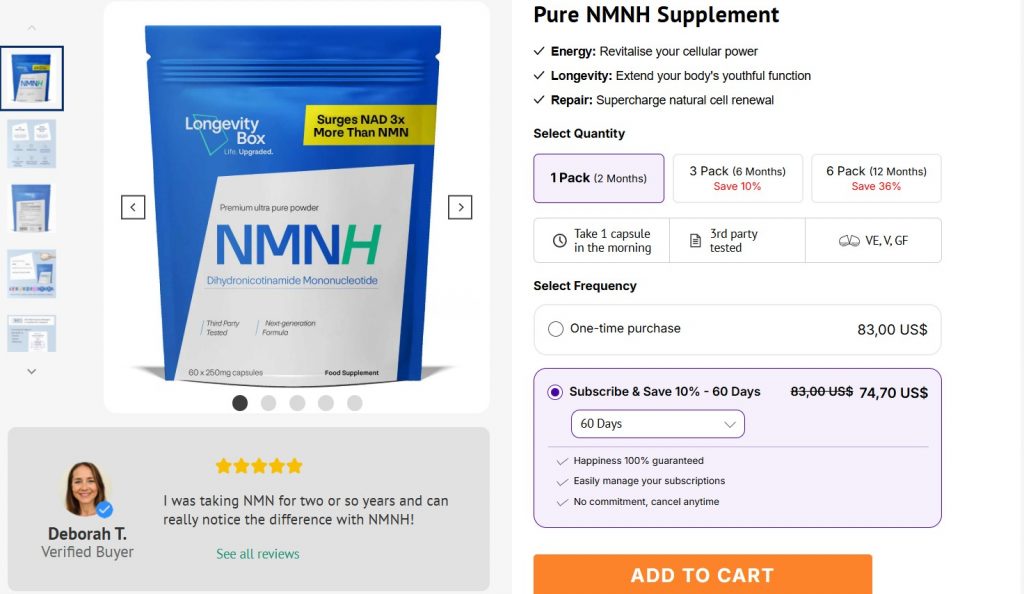Select Subscribe & Save 10% radio option

pyautogui.click(x=555, y=392)
